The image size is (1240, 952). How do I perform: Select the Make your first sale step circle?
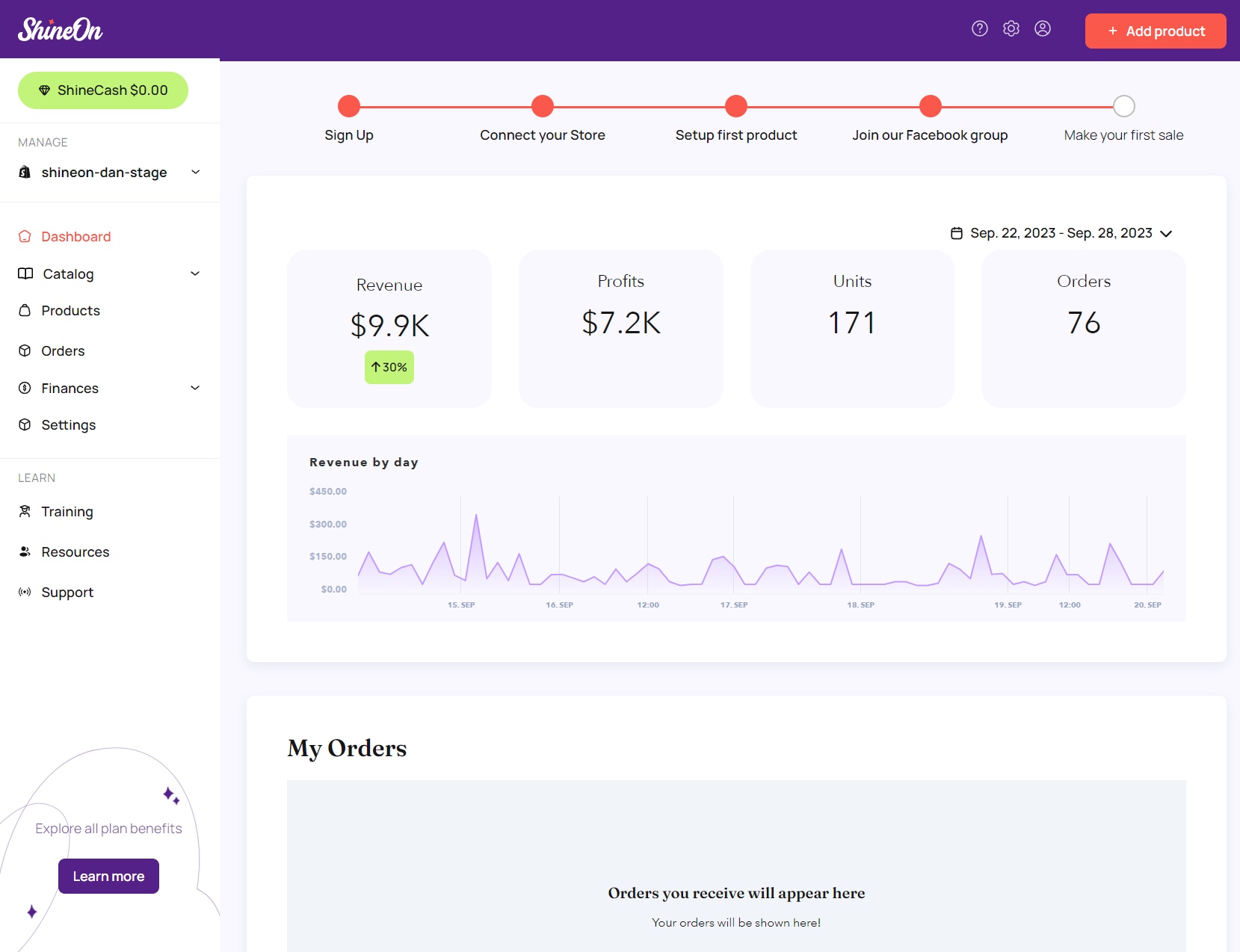pyautogui.click(x=1124, y=106)
